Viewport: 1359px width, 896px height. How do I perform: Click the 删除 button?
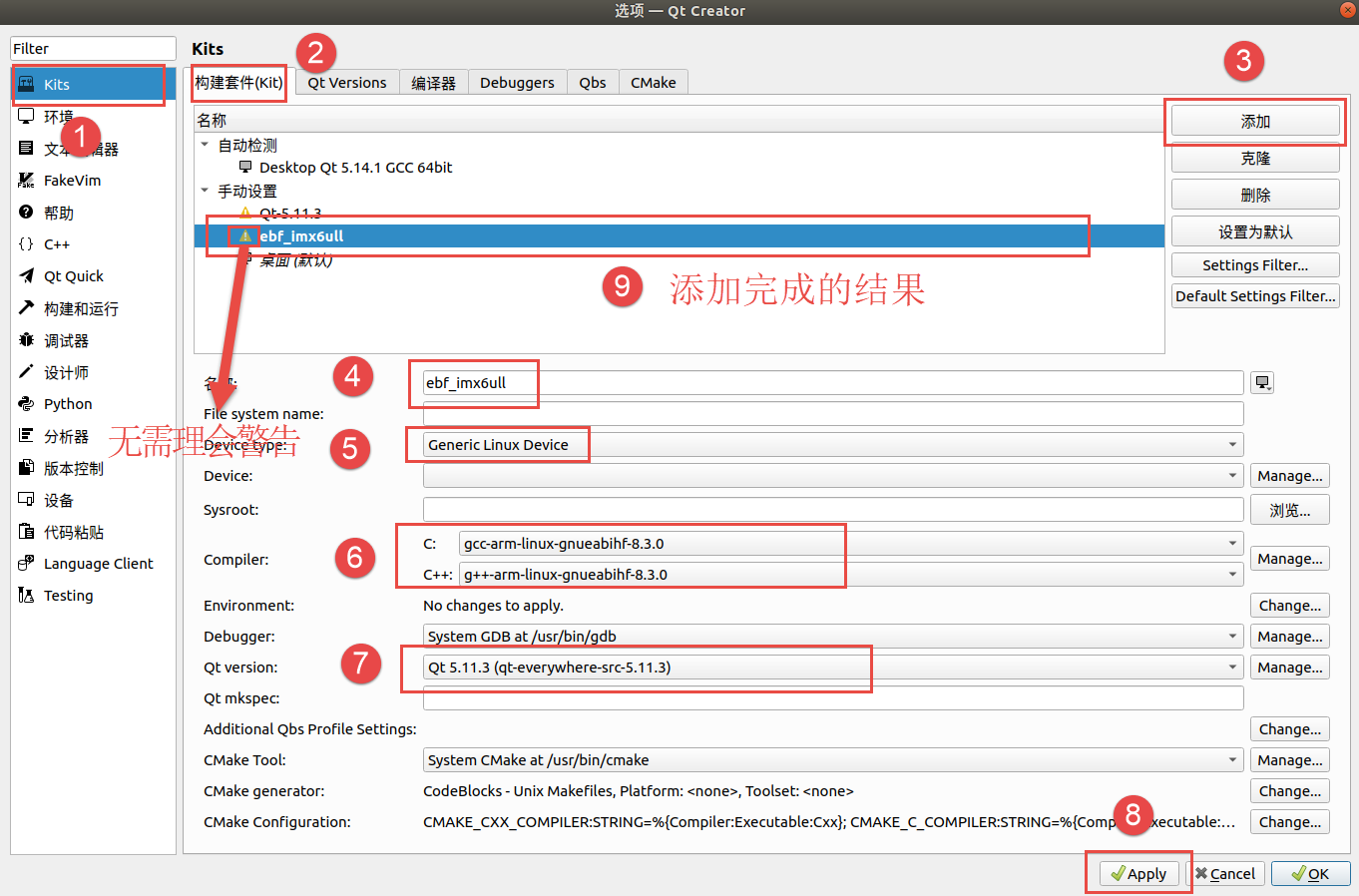1255,196
